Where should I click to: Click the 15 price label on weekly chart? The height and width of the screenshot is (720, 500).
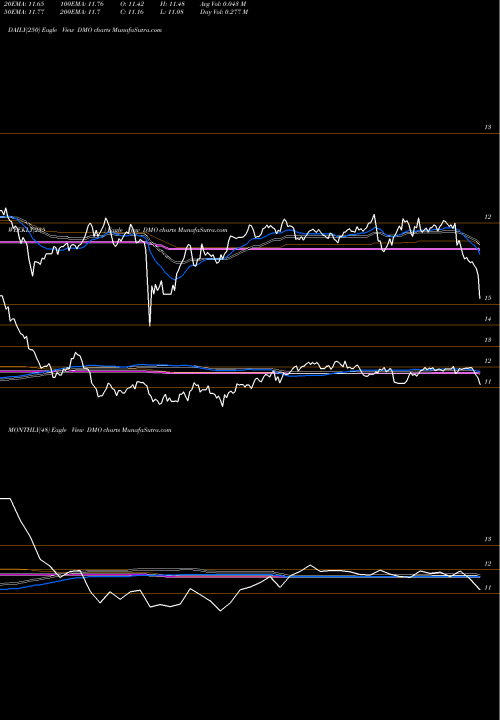pyautogui.click(x=488, y=298)
